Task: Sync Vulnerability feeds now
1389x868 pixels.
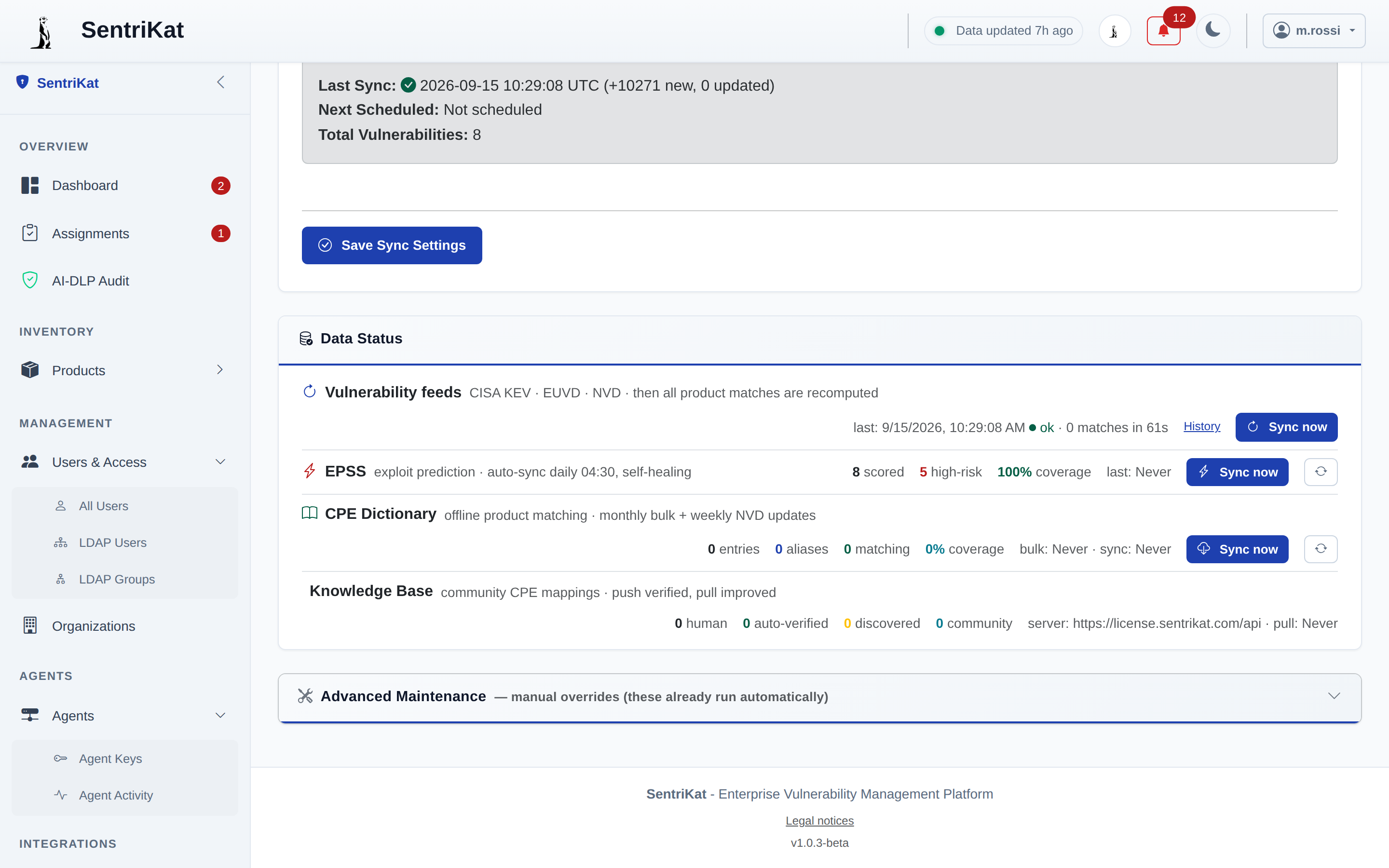Action: (1286, 427)
